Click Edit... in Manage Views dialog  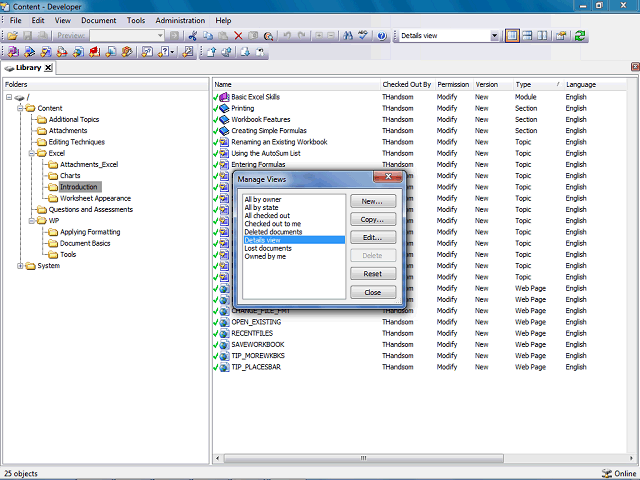[373, 237]
